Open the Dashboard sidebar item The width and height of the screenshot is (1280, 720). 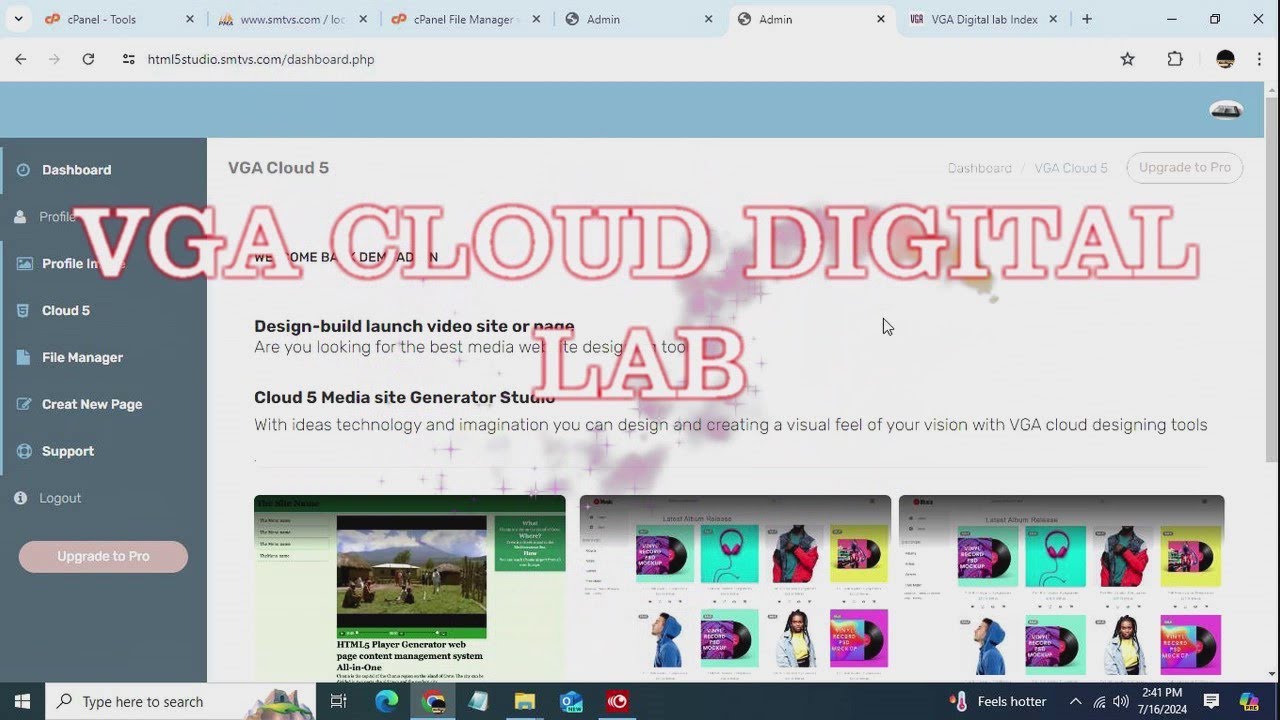(x=76, y=170)
